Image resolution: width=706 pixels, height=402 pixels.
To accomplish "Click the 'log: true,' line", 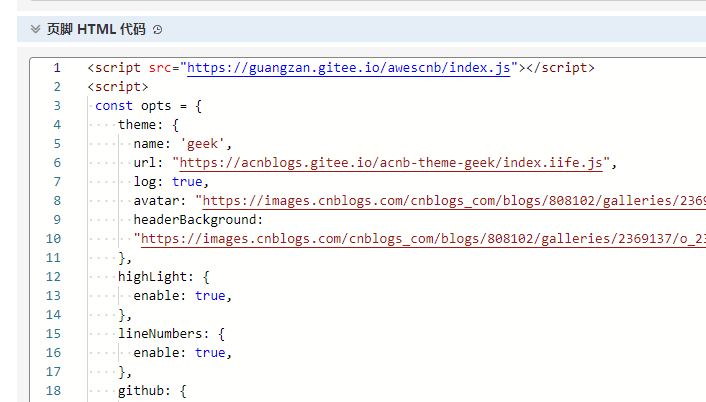I will pyautogui.click(x=171, y=181).
